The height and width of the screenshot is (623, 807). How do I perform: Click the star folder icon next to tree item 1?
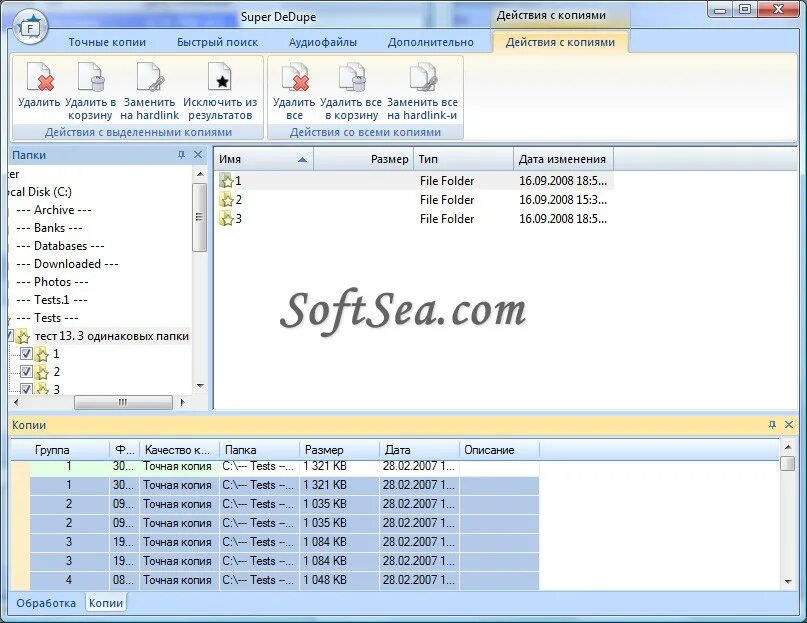pyautogui.click(x=42, y=354)
